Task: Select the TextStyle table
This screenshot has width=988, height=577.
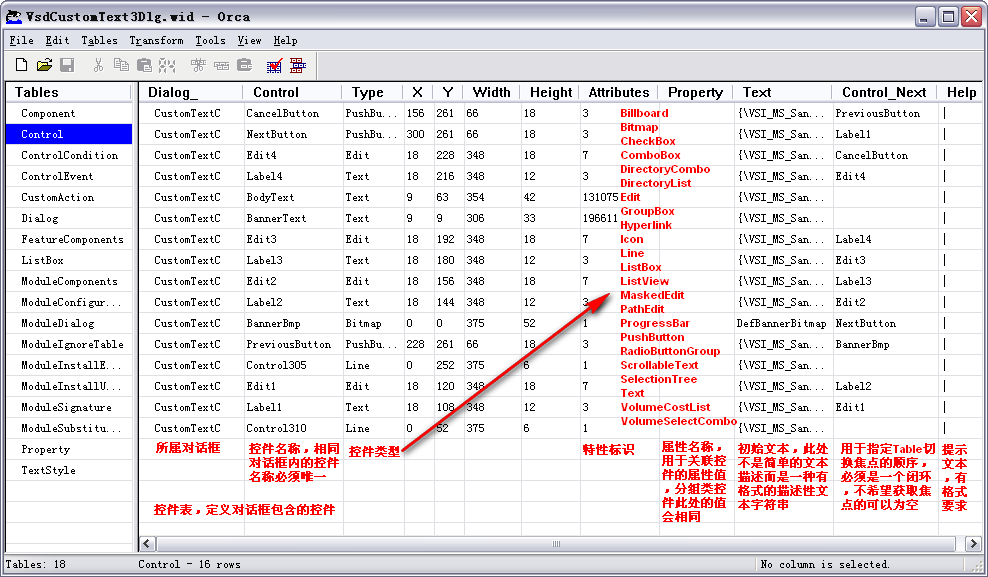Action: point(48,470)
